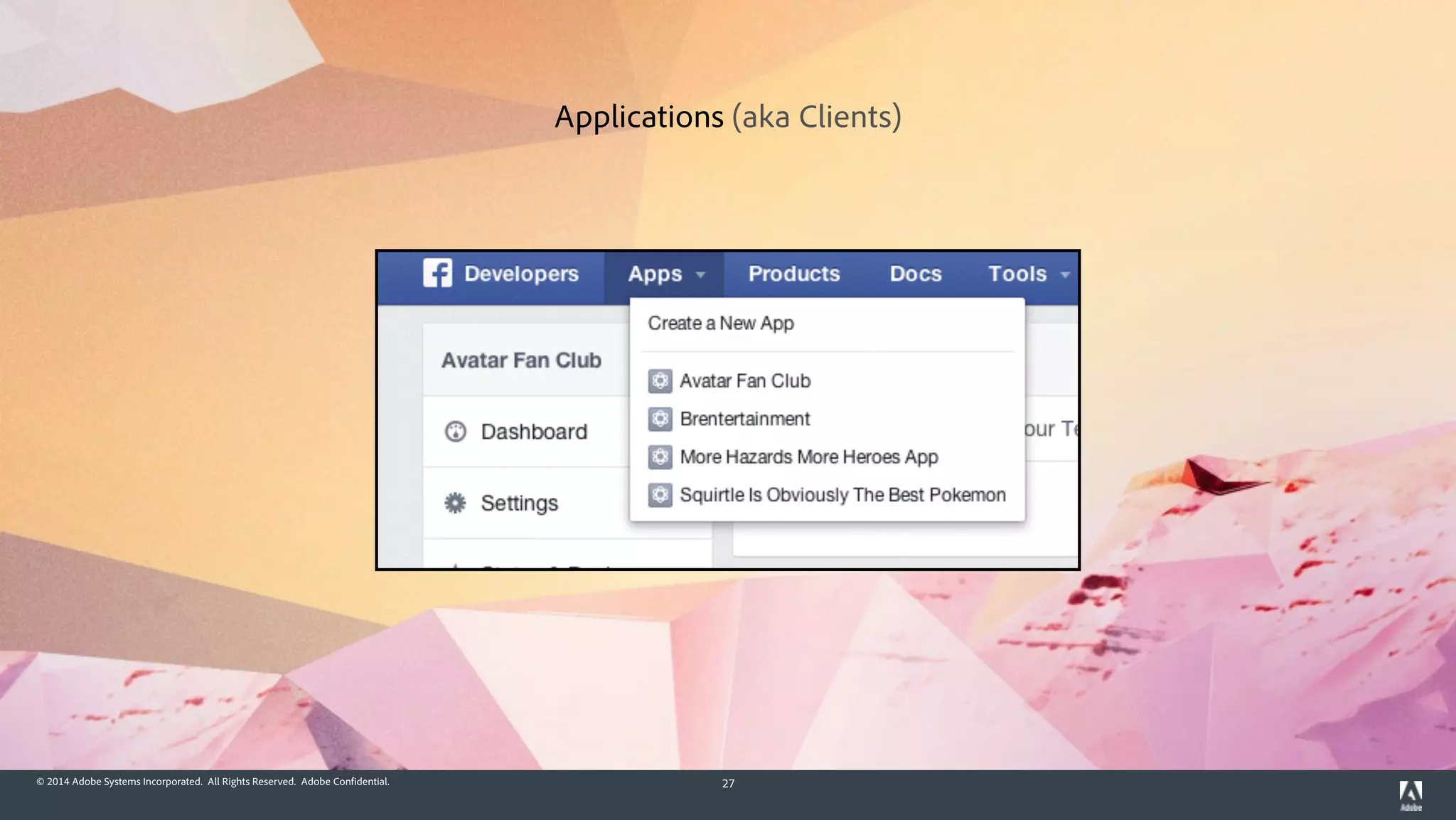
Task: Click the Facebook logo icon
Action: [x=437, y=273]
